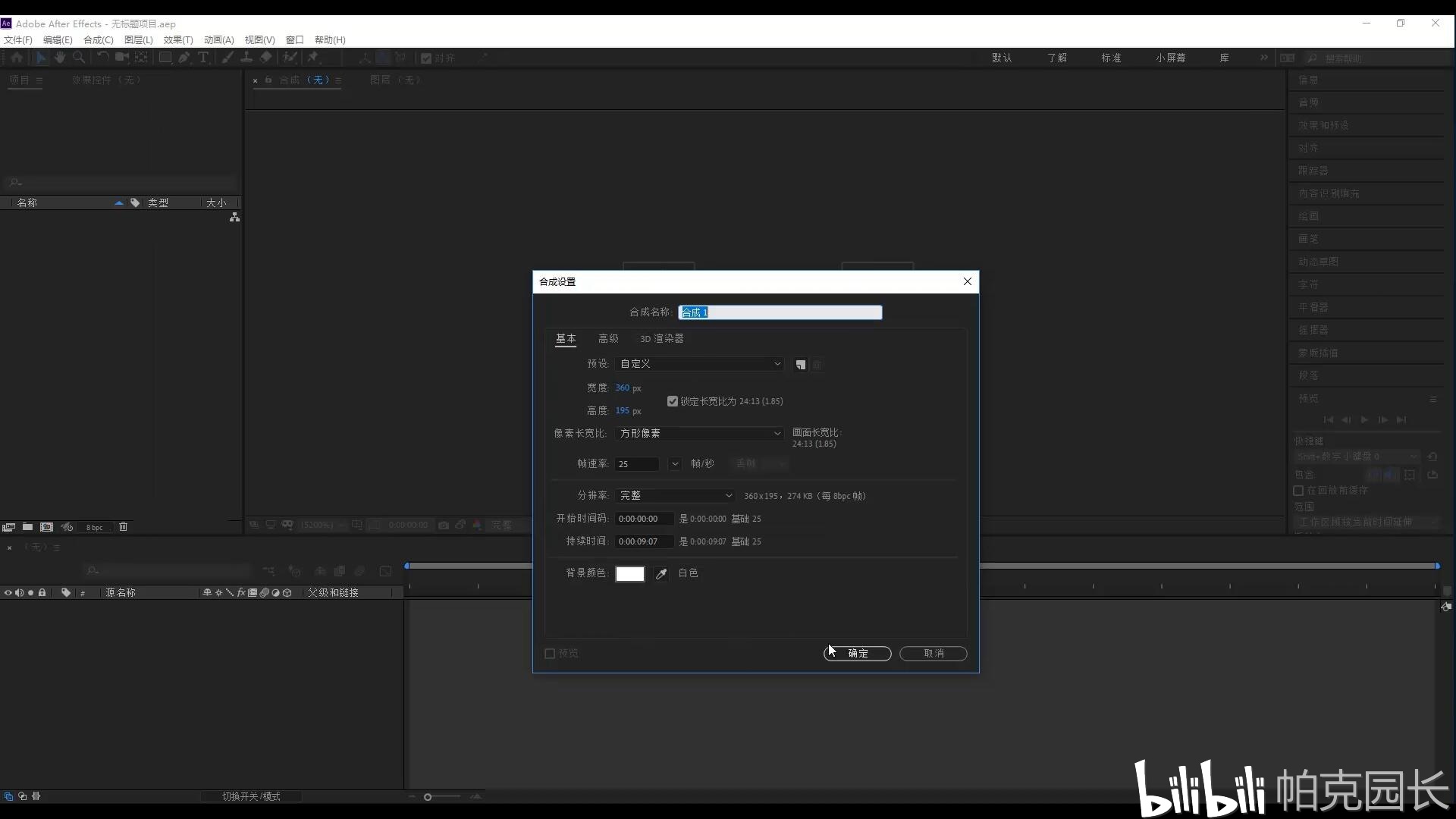
Task: Select the Roto Brush tool
Action: (x=290, y=57)
